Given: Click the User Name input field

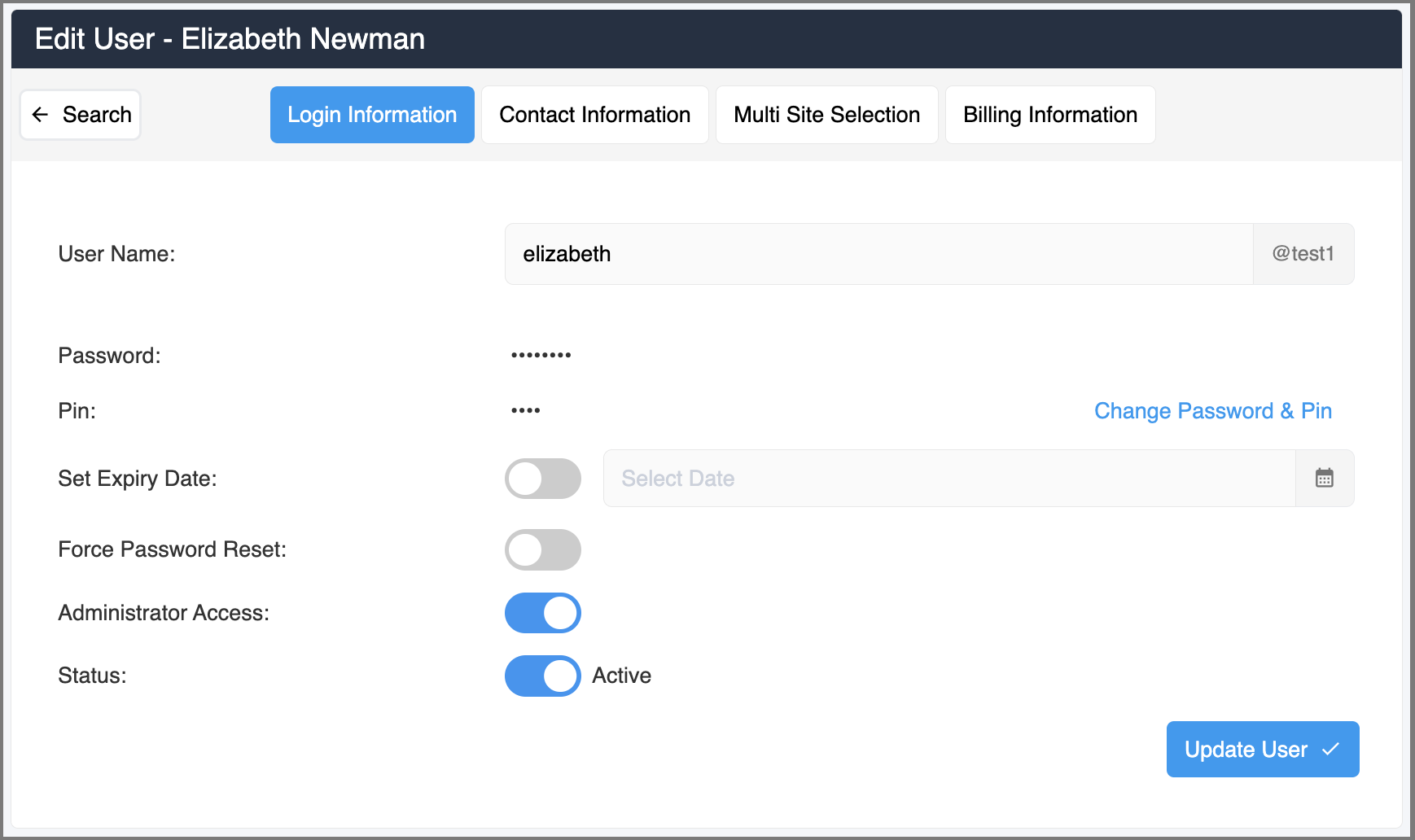Looking at the screenshot, I should [x=878, y=254].
